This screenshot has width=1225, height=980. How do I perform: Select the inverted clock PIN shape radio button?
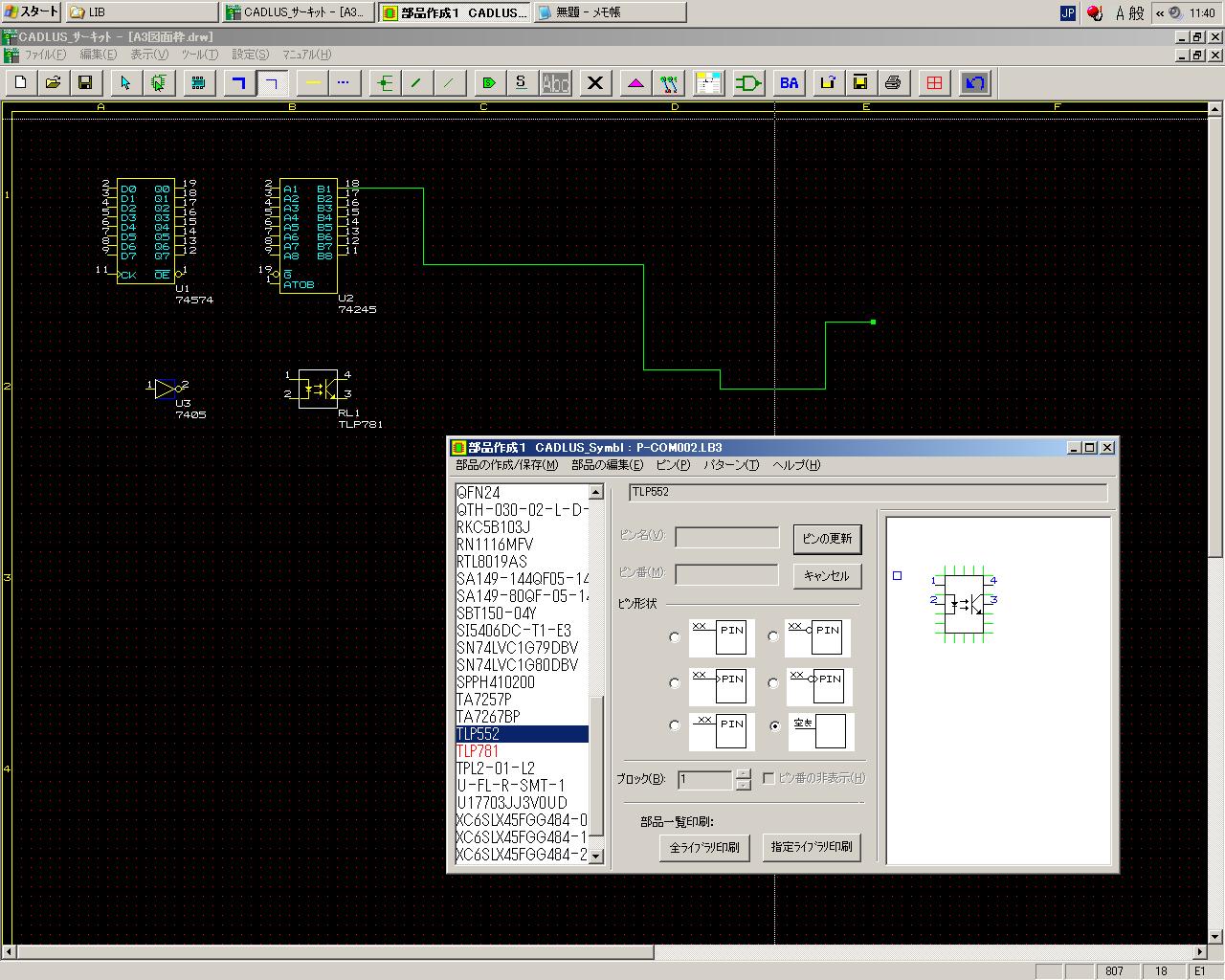[x=773, y=683]
